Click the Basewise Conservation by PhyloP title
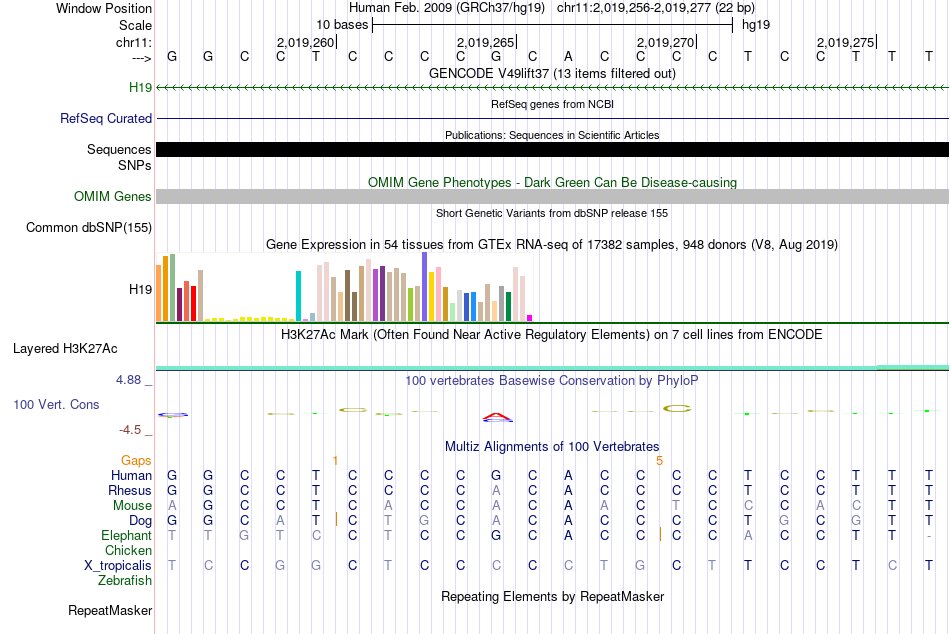 [x=552, y=381]
